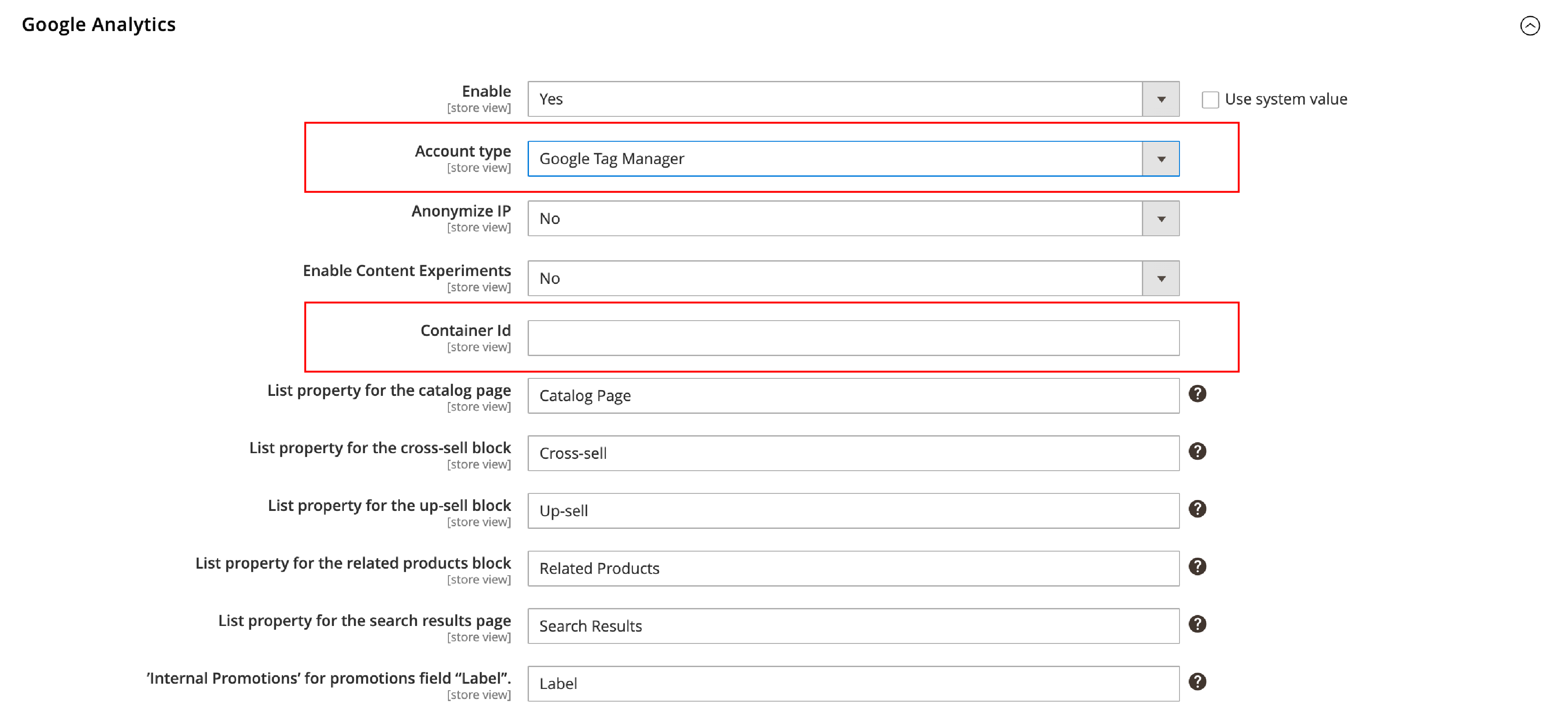The width and height of the screenshot is (1568, 720).
Task: Click the Google Analytics section heading
Action: pyautogui.click(x=98, y=24)
